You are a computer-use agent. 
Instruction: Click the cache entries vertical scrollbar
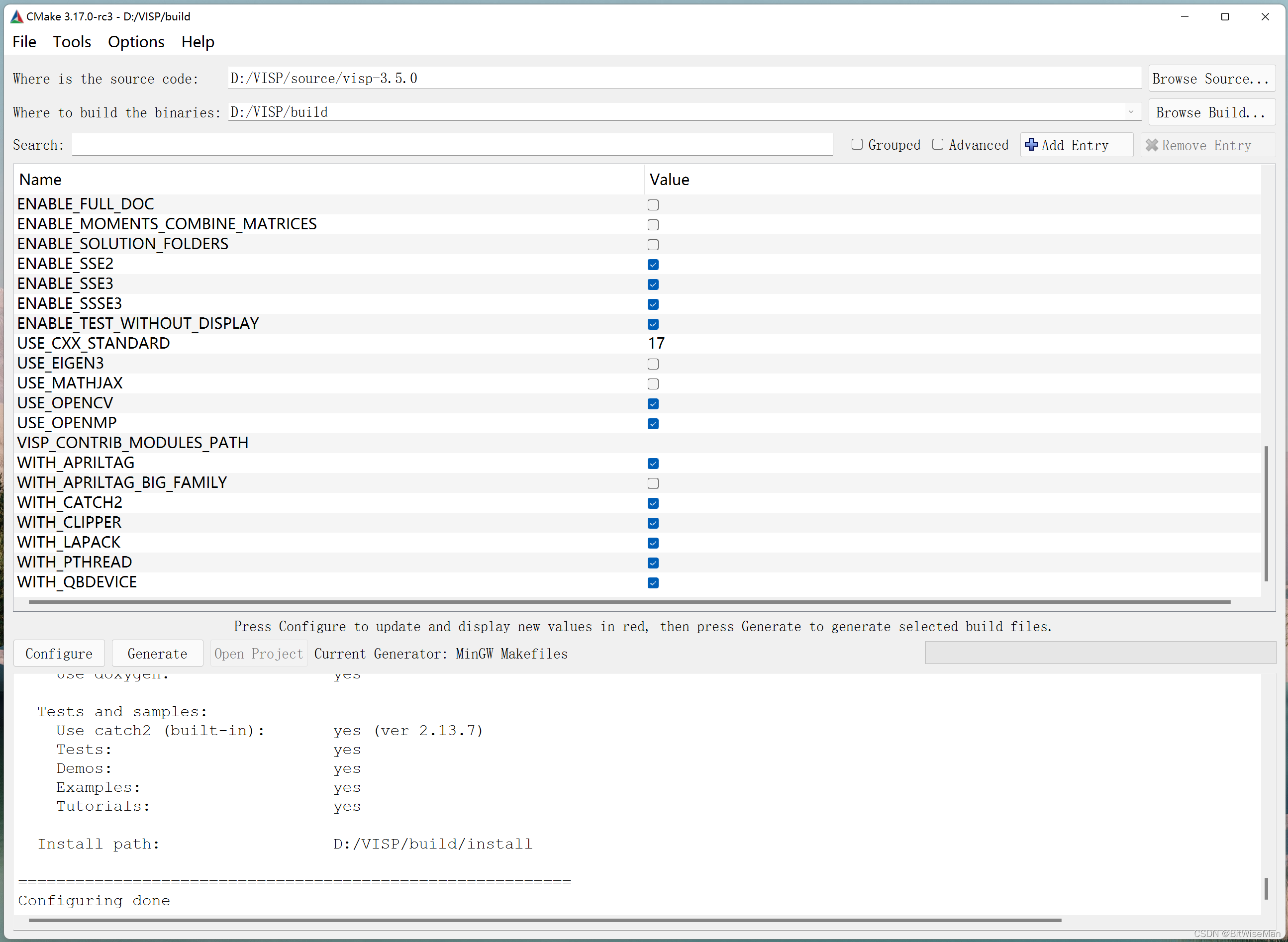pyautogui.click(x=1266, y=513)
